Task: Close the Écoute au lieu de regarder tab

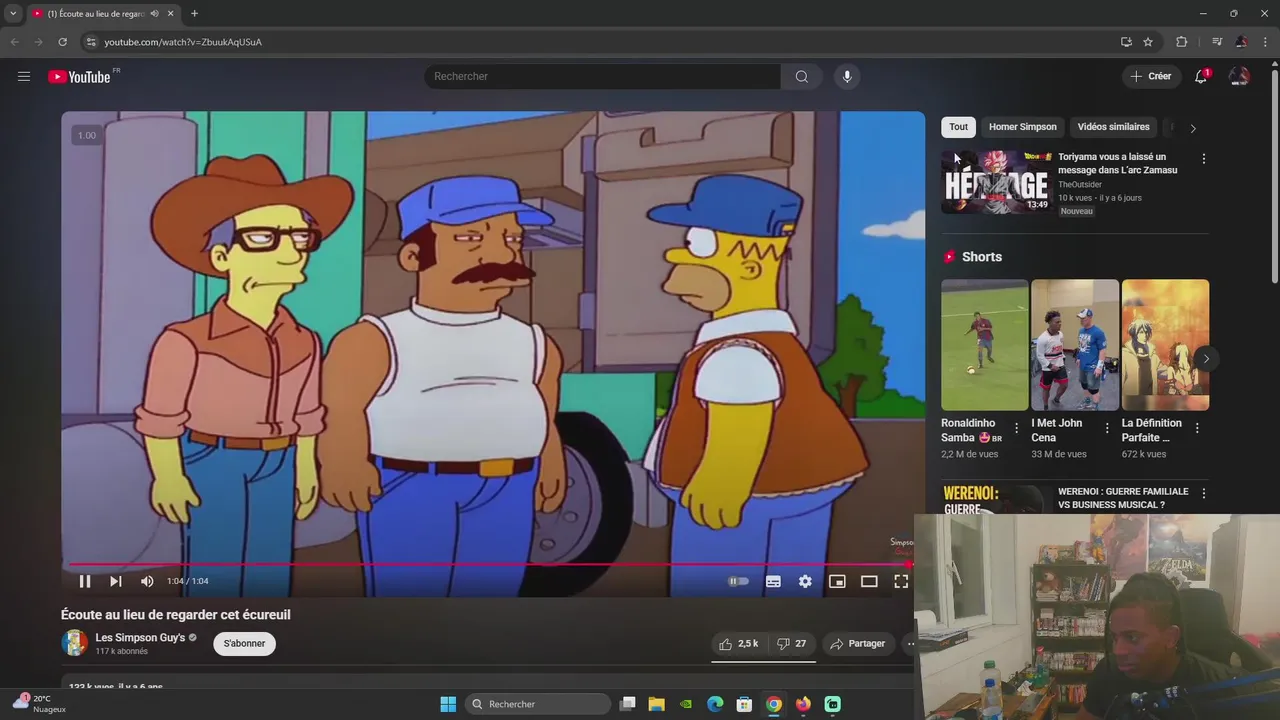Action: (x=170, y=14)
